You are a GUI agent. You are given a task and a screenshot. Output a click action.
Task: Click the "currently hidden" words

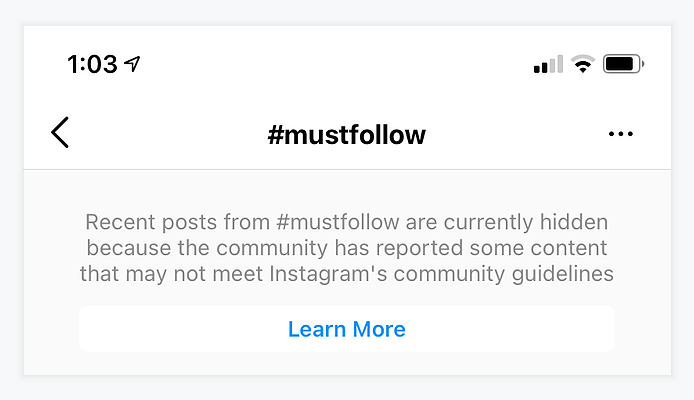coord(526,222)
